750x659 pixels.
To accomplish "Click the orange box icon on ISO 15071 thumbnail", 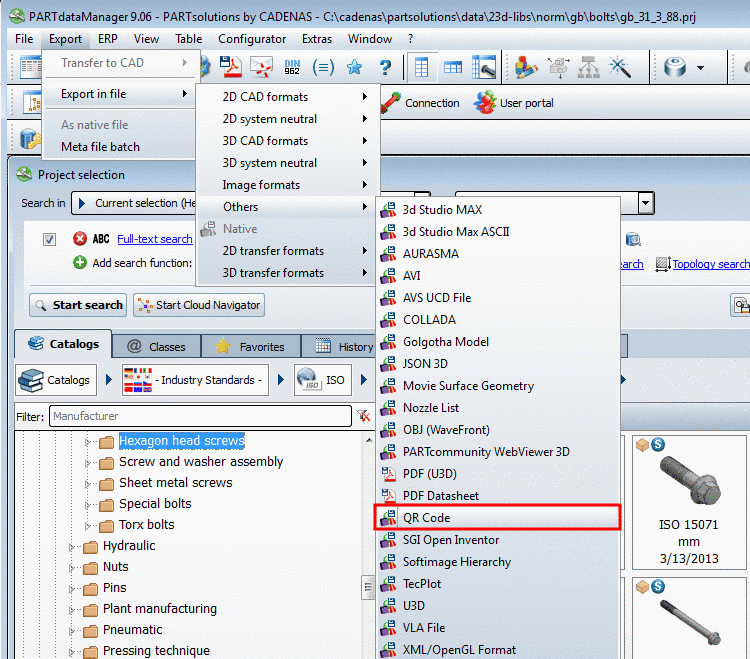I will (642, 445).
